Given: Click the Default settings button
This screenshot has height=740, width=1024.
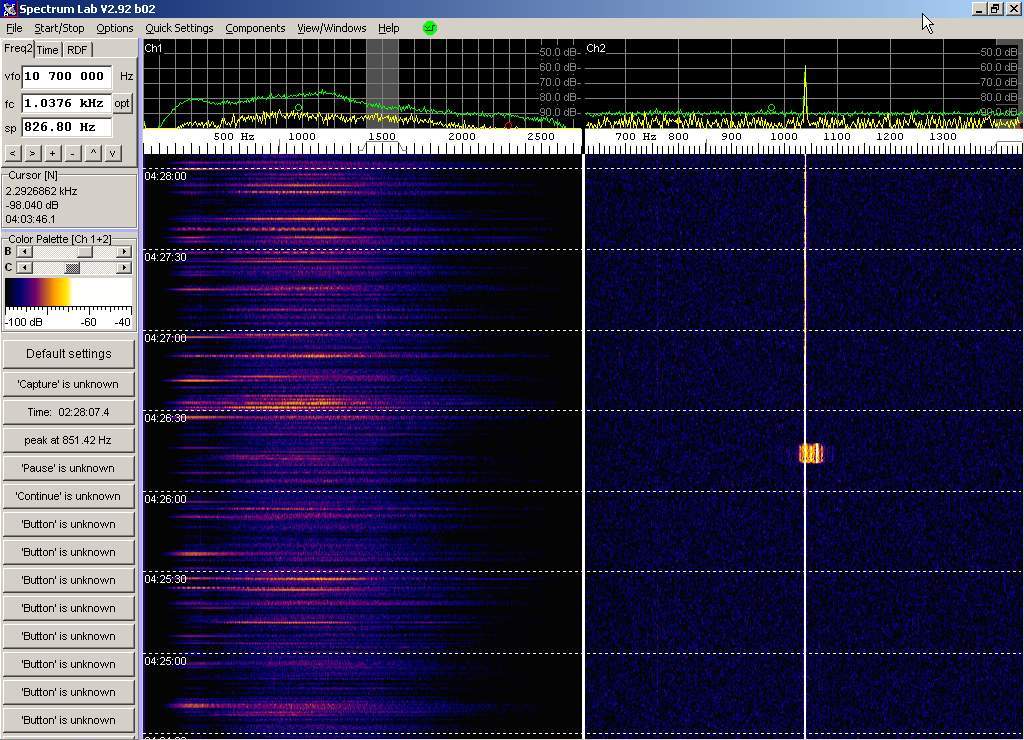Looking at the screenshot, I should point(68,354).
